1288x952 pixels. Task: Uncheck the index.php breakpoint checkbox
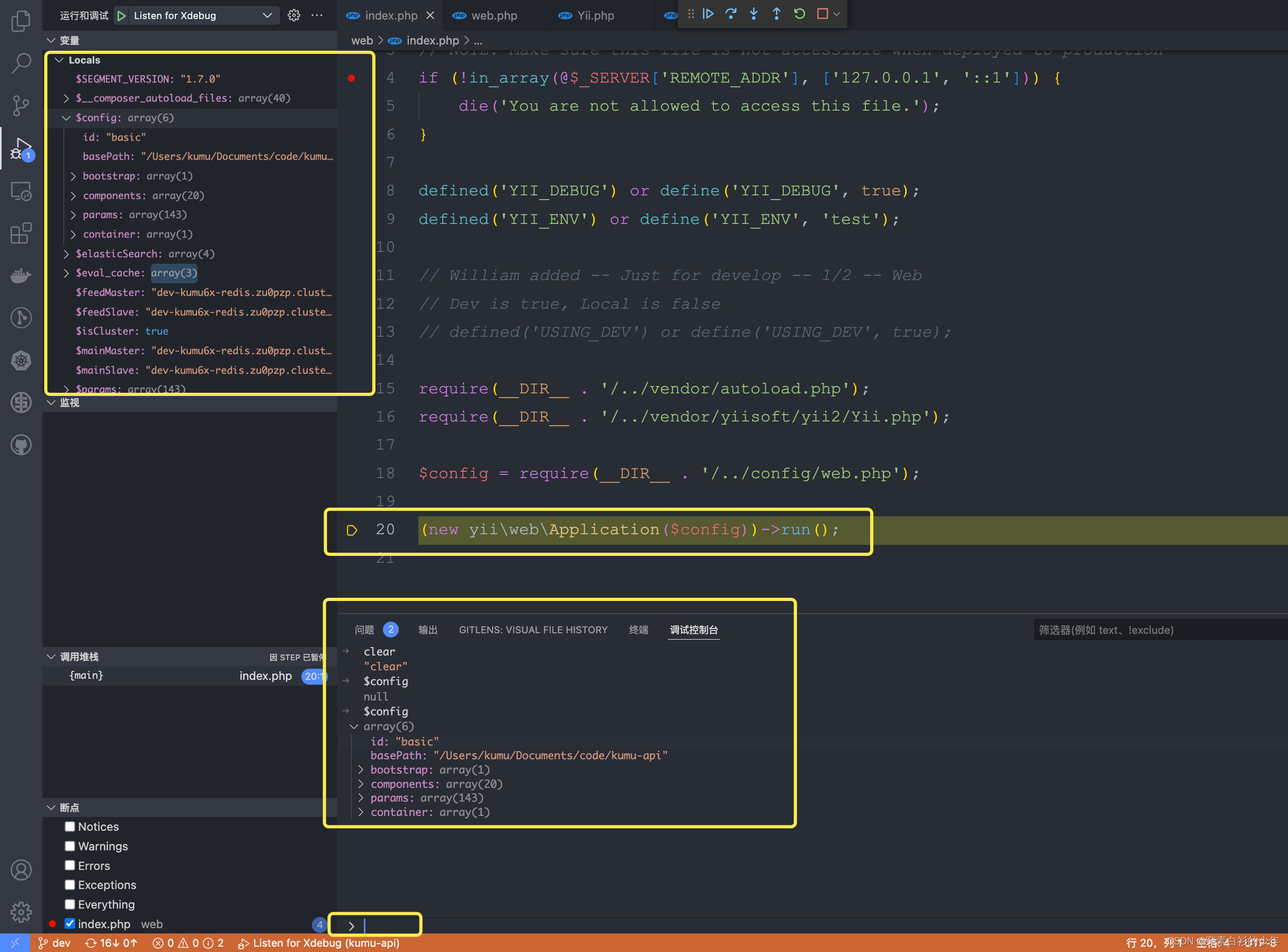(70, 924)
